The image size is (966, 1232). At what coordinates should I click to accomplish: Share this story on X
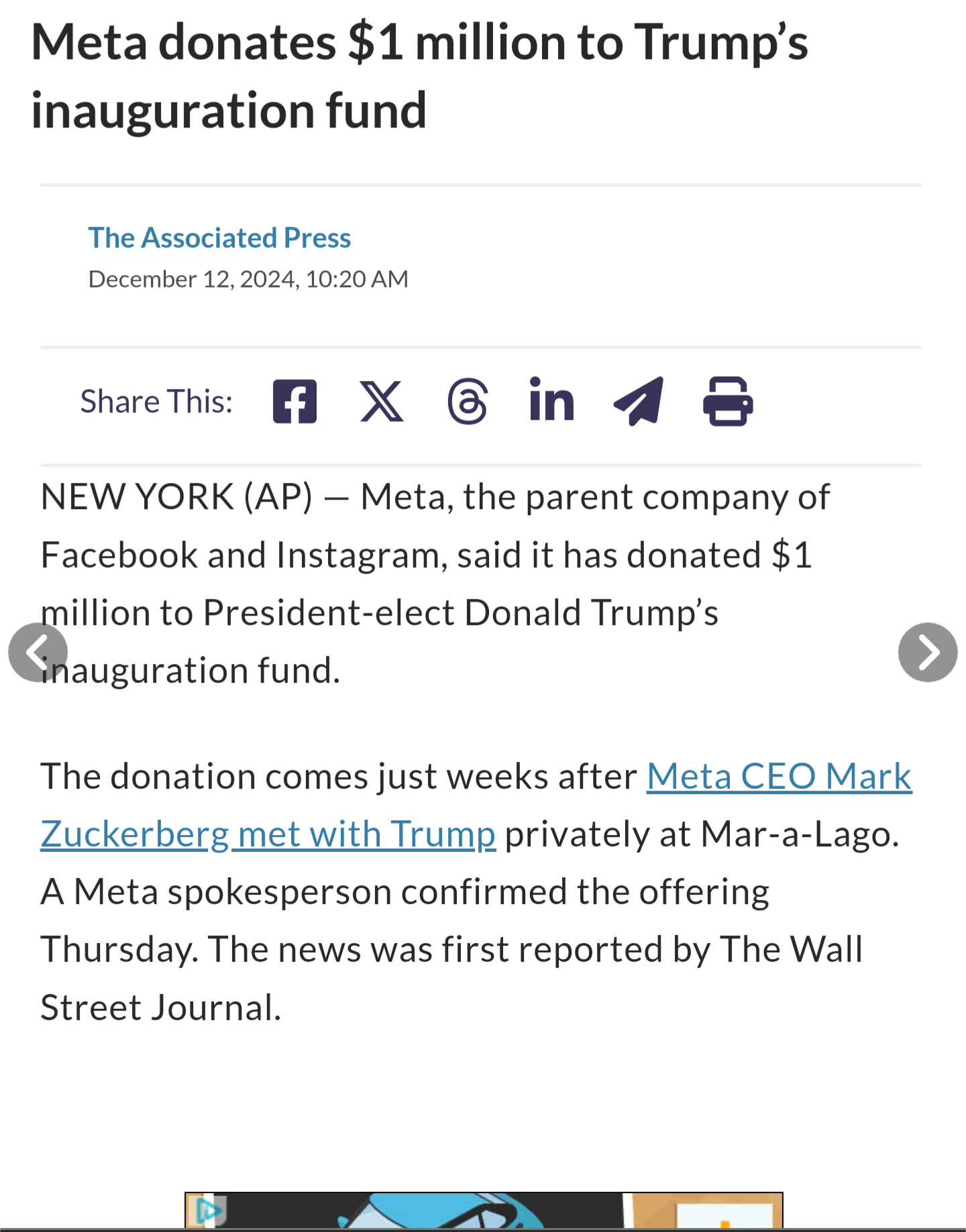coord(382,401)
